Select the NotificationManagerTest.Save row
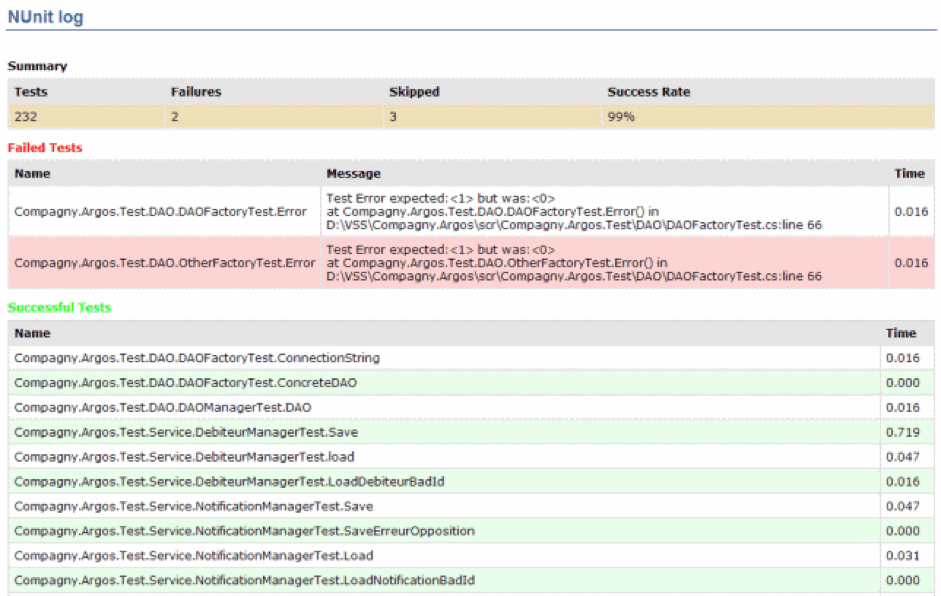The width and height of the screenshot is (941, 596). click(471, 506)
